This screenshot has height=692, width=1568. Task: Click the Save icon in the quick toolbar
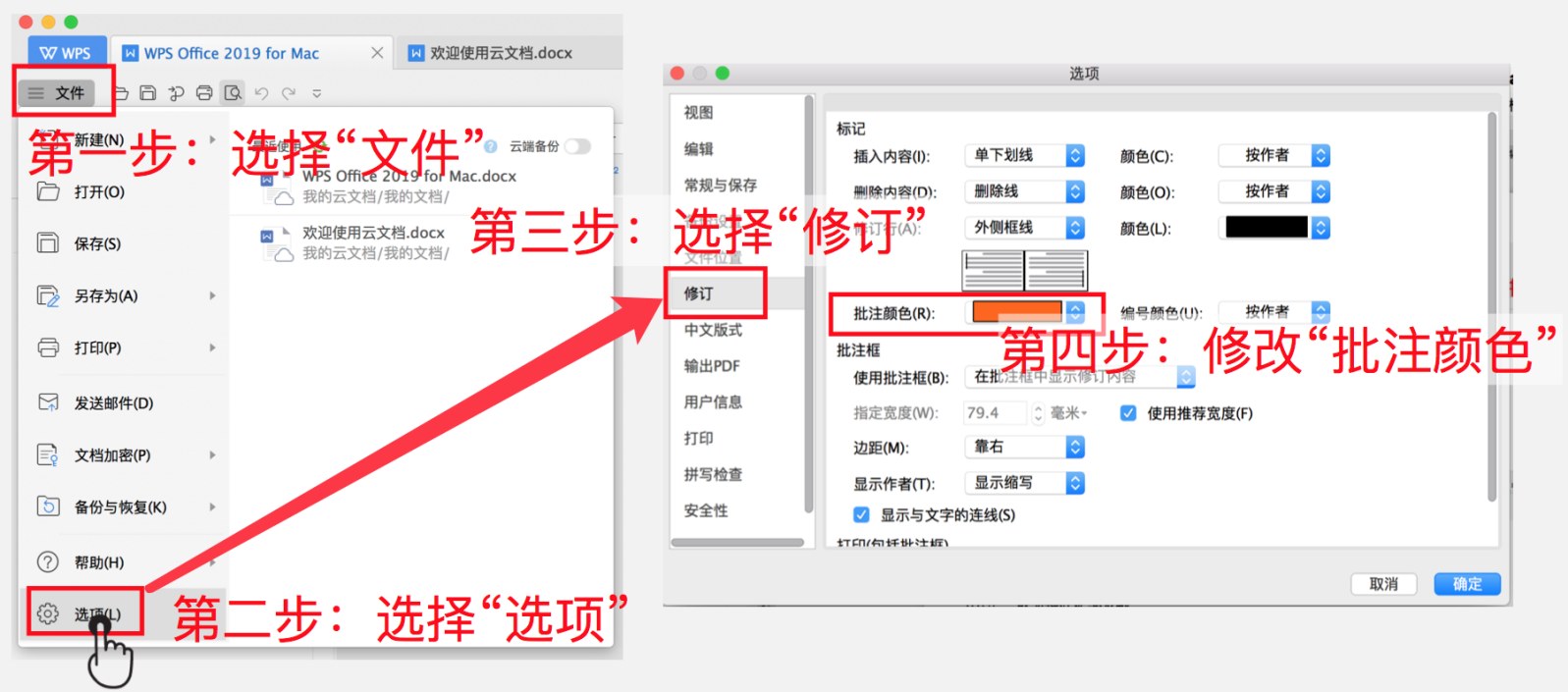coord(147,93)
